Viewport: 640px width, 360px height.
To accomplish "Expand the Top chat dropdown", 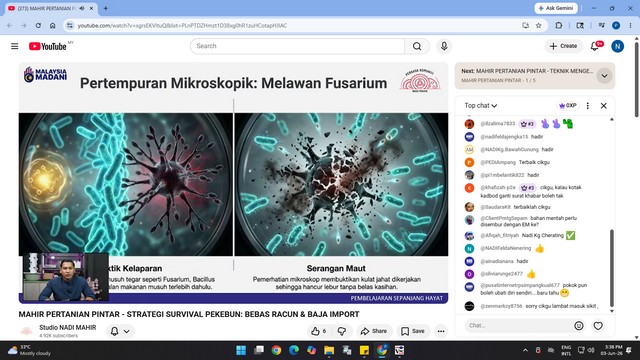I will [x=480, y=106].
